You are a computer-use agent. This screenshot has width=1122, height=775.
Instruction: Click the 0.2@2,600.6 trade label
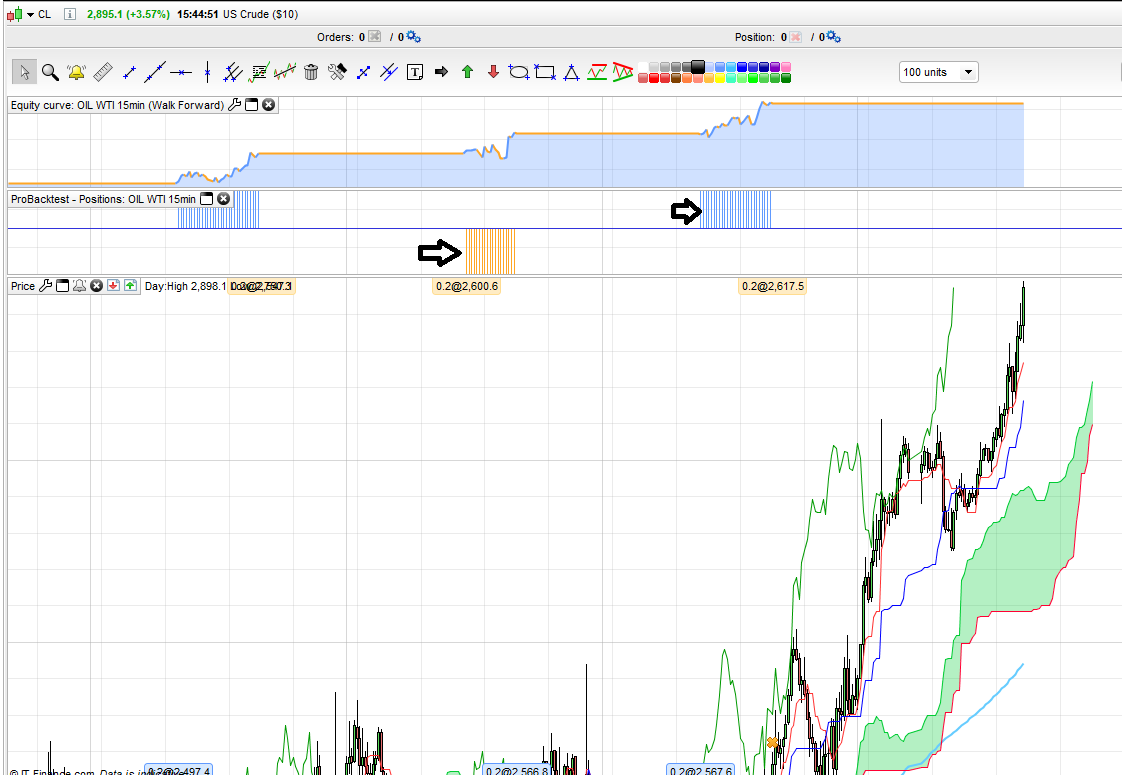[x=467, y=286]
